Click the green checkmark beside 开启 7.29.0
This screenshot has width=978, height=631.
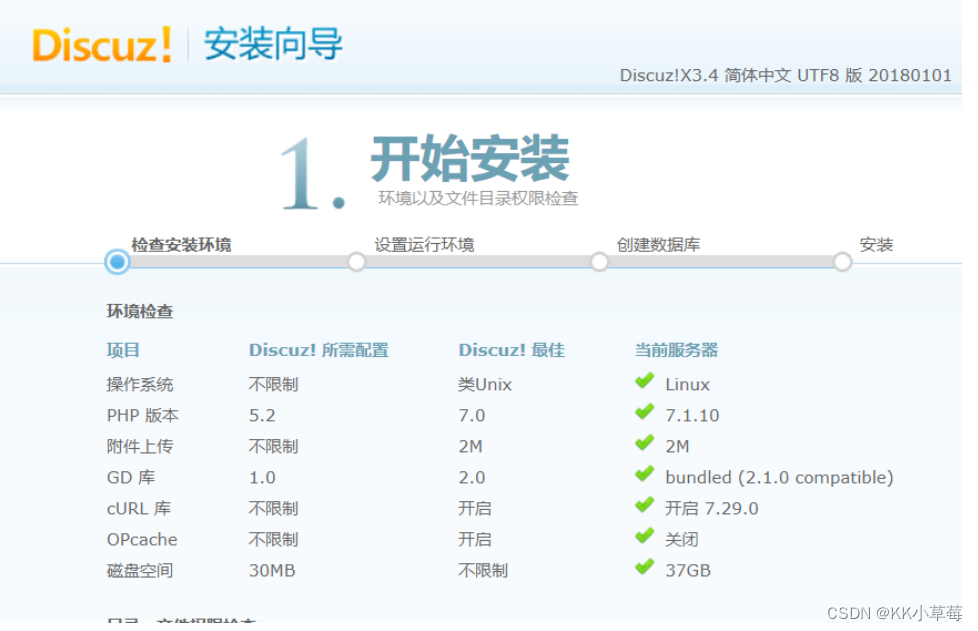coord(645,506)
